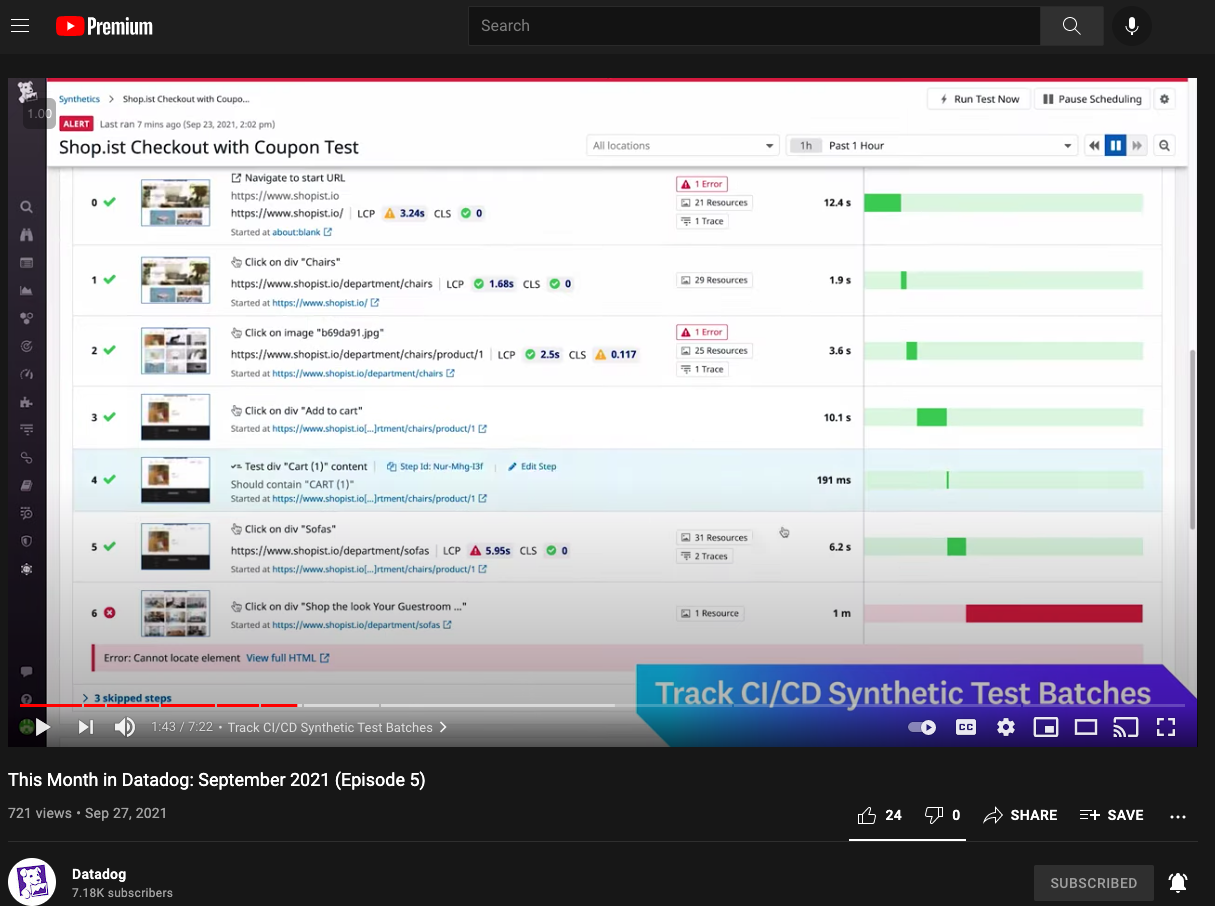Screen dimensions: 1215x906
Task: Open 2 Traces on step 5
Action: (705, 556)
